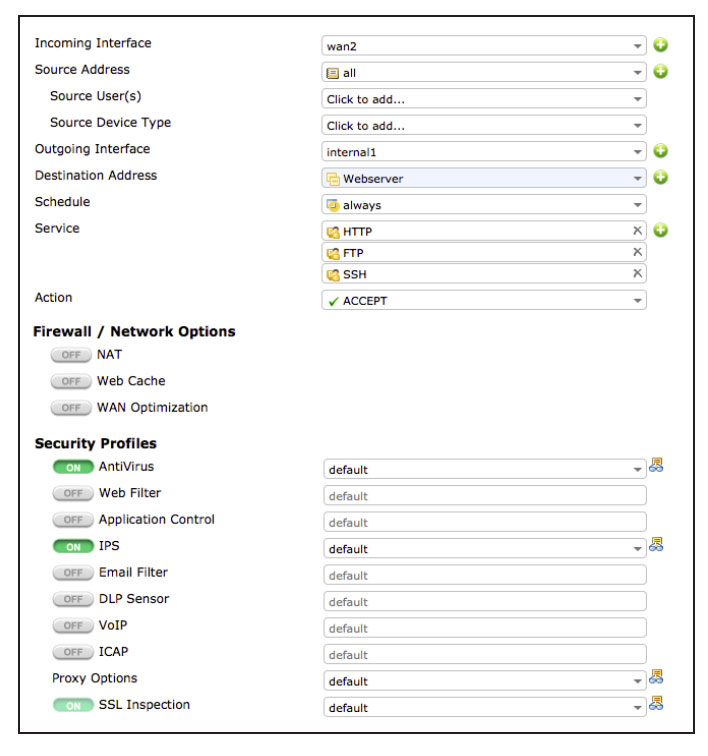Enable the ICAP switch
Screen dimensions: 708x756
click(x=73, y=652)
